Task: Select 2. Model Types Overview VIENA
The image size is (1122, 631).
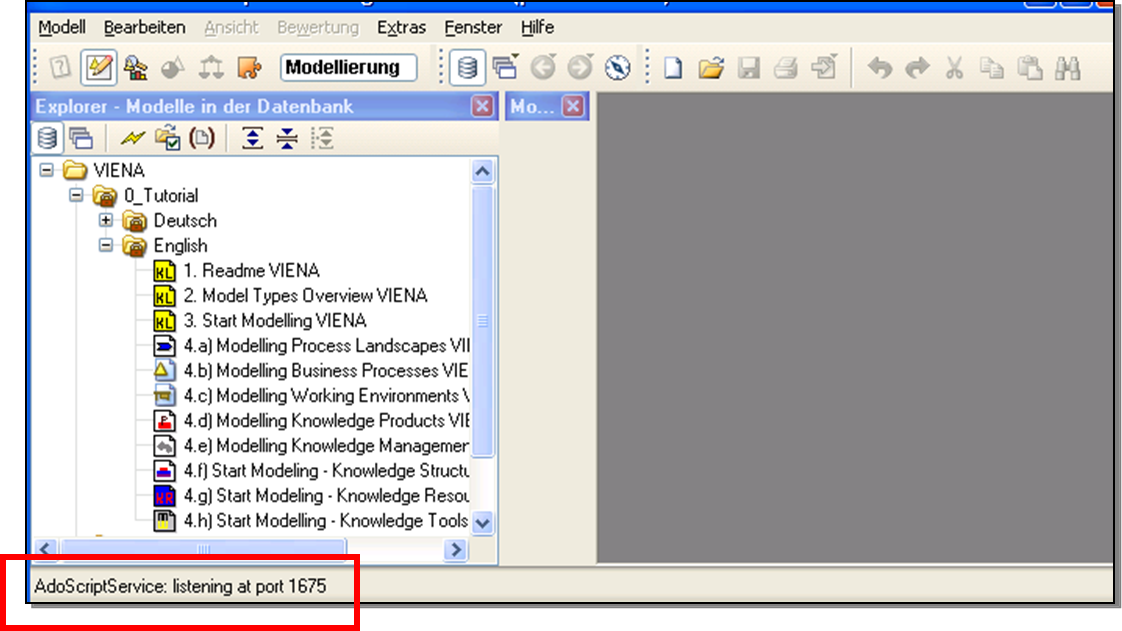Action: pyautogui.click(x=305, y=295)
